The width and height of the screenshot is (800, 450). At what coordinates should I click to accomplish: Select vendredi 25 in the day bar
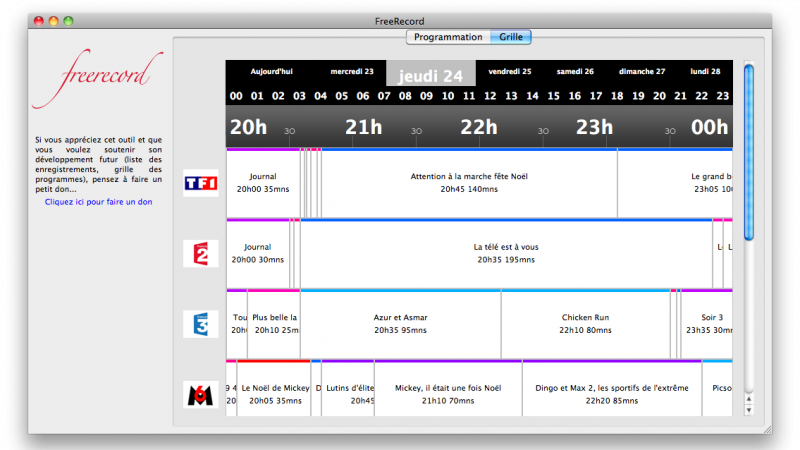tap(510, 71)
